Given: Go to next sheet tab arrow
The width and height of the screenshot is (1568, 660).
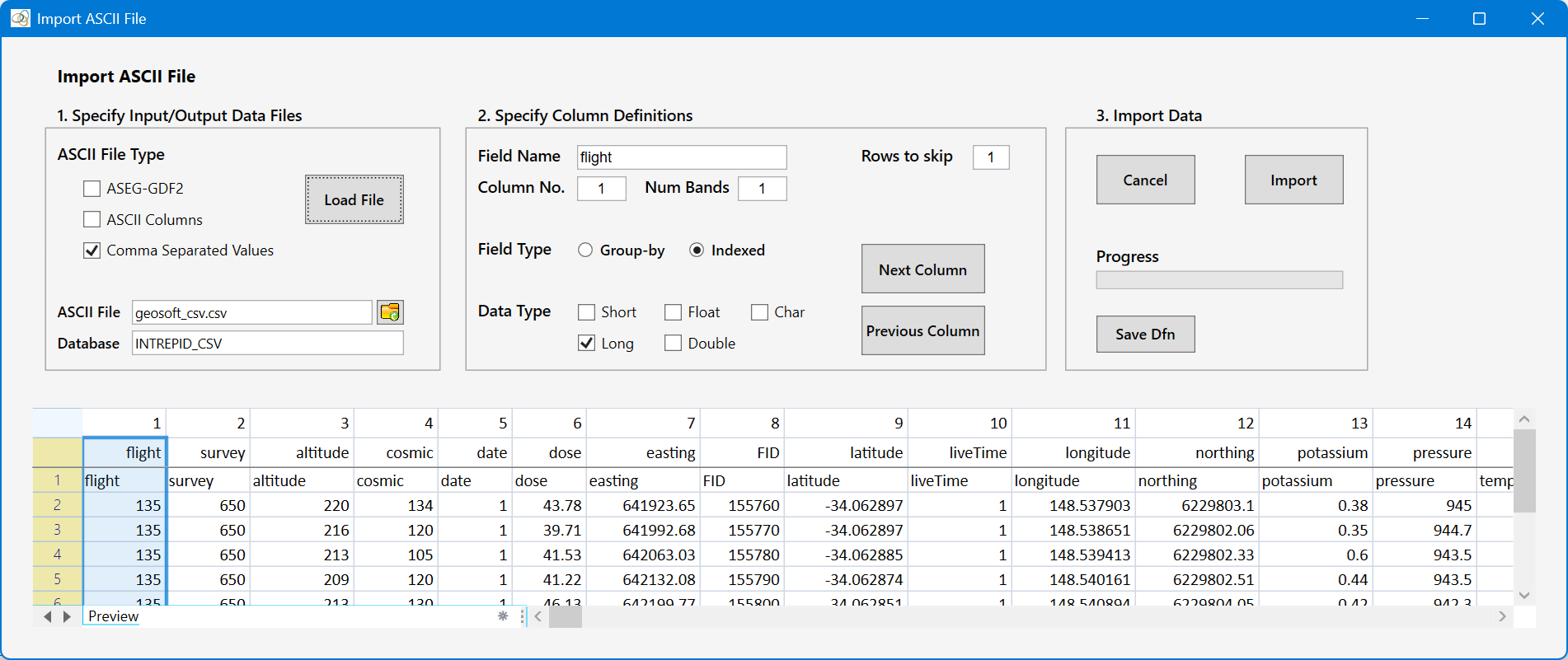Looking at the screenshot, I should (67, 616).
